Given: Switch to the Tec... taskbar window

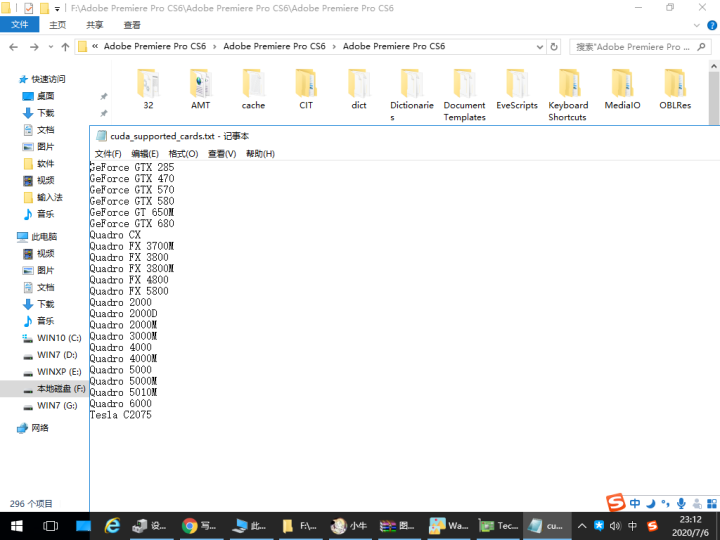Looking at the screenshot, I should click(498, 526).
